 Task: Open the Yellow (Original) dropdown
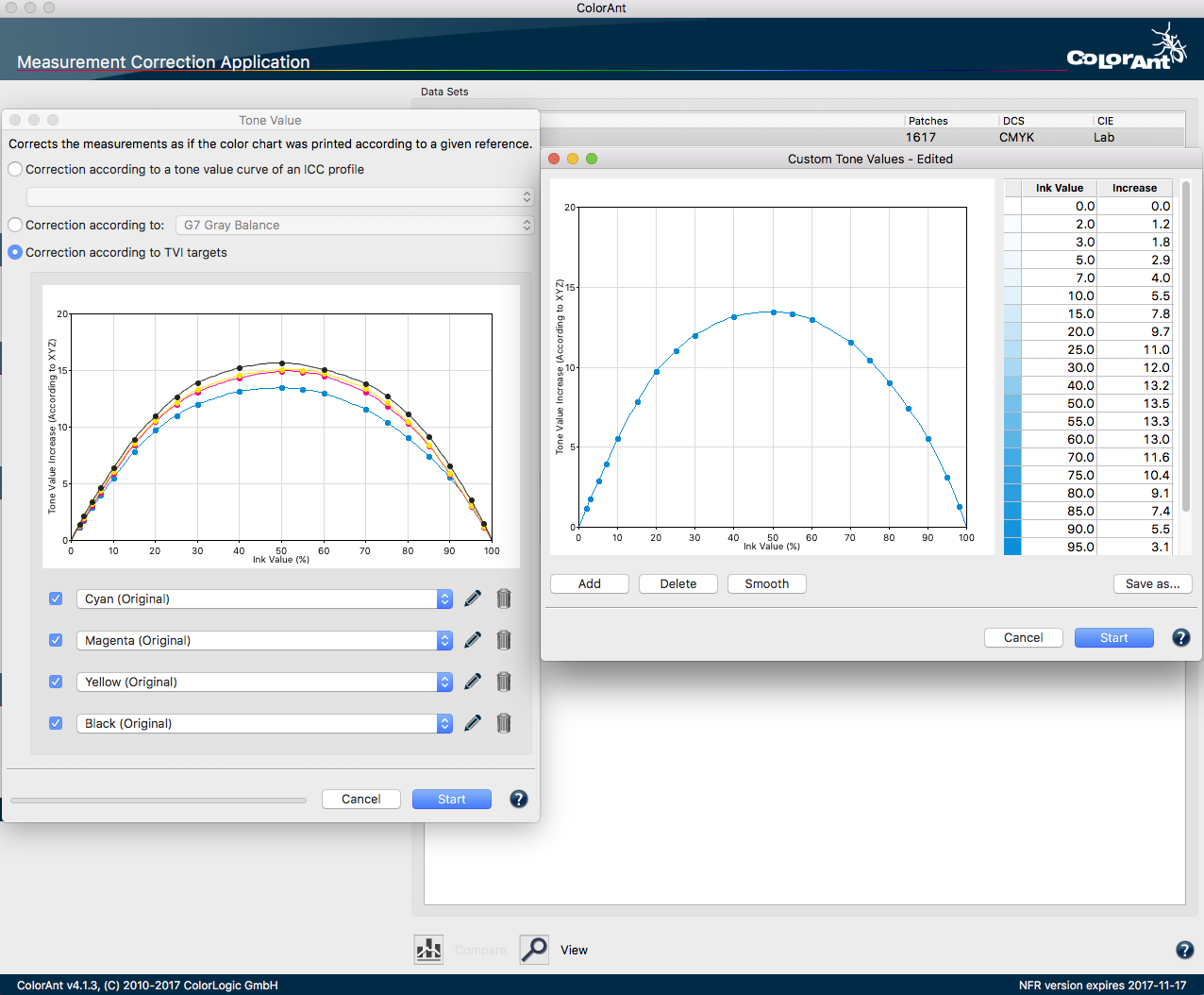tap(264, 682)
